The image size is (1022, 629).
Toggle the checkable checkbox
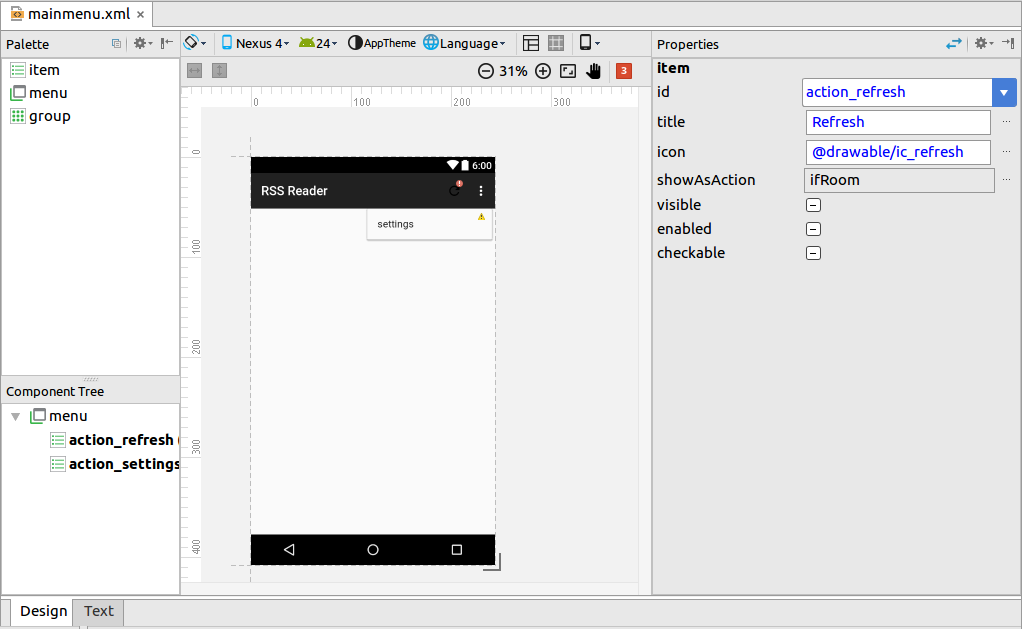[813, 253]
